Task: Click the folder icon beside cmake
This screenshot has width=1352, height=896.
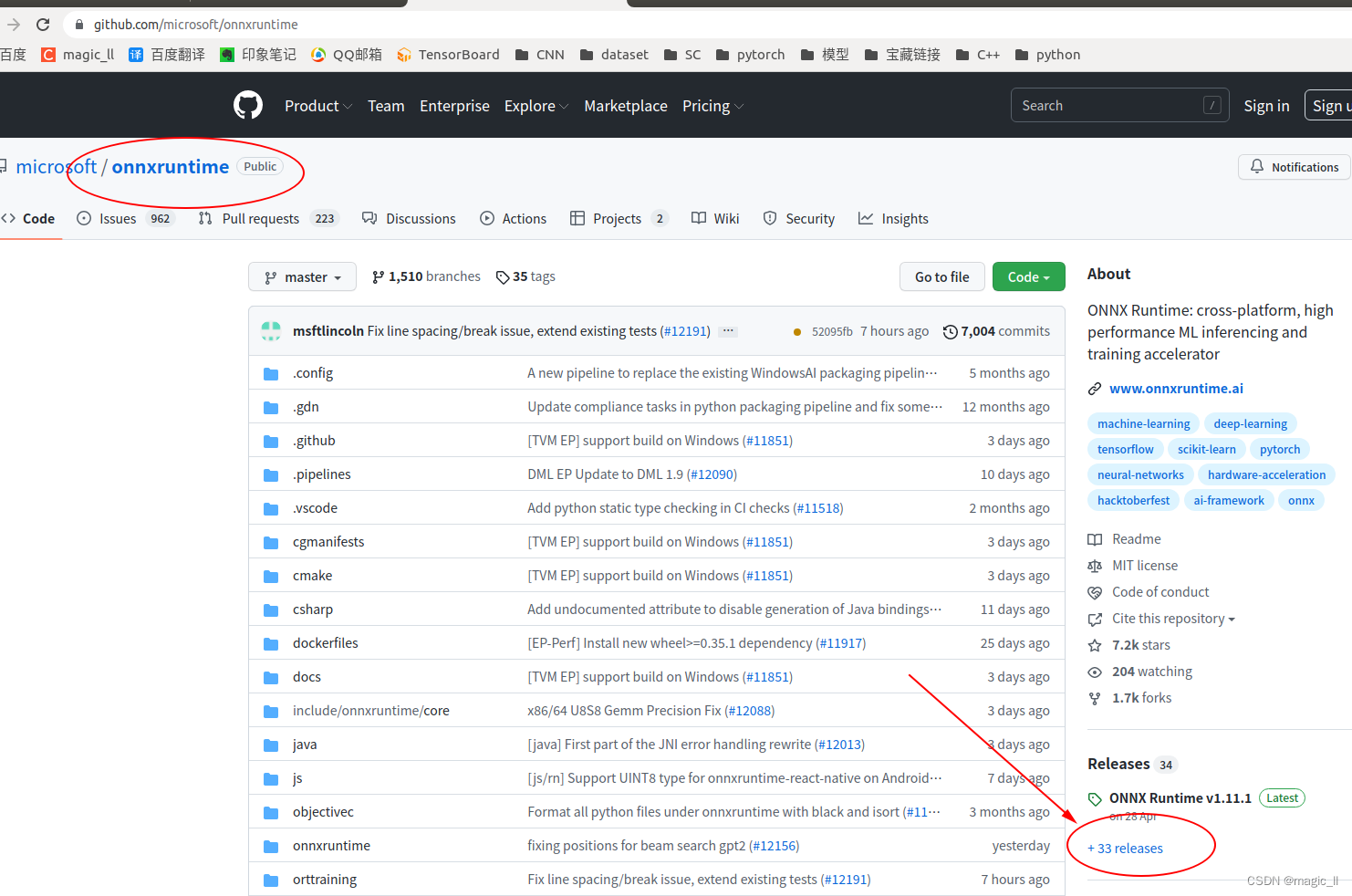Action: [x=271, y=576]
